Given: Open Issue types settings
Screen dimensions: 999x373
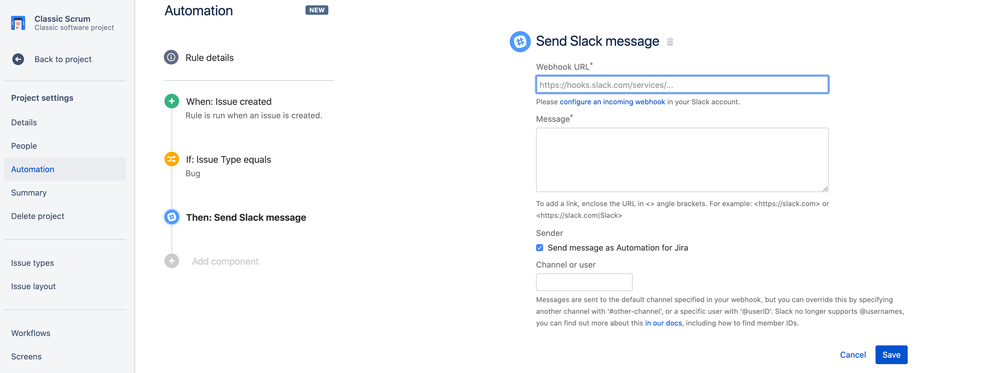Looking at the screenshot, I should click(x=32, y=263).
